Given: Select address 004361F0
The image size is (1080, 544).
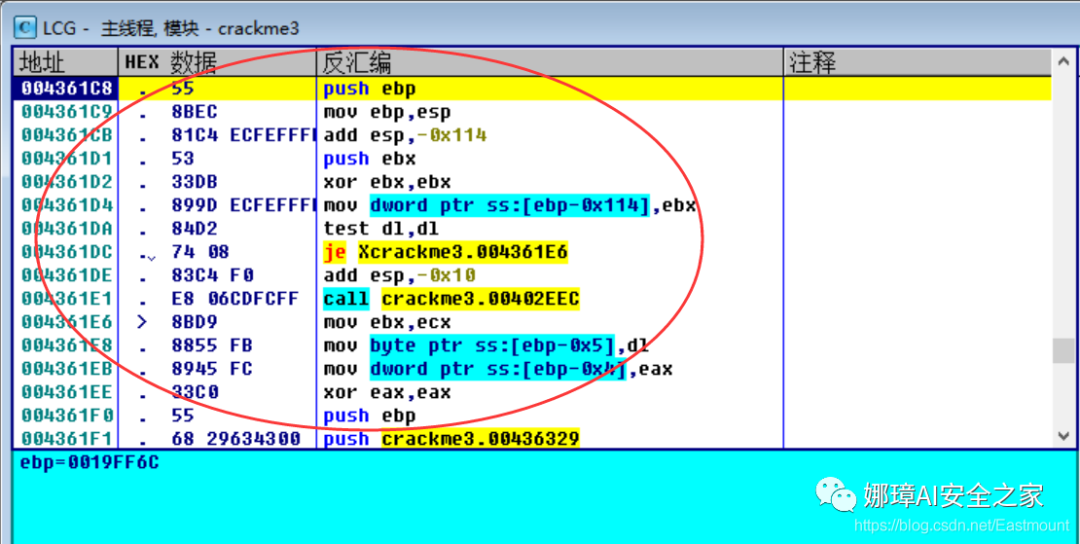Looking at the screenshot, I should point(66,416).
